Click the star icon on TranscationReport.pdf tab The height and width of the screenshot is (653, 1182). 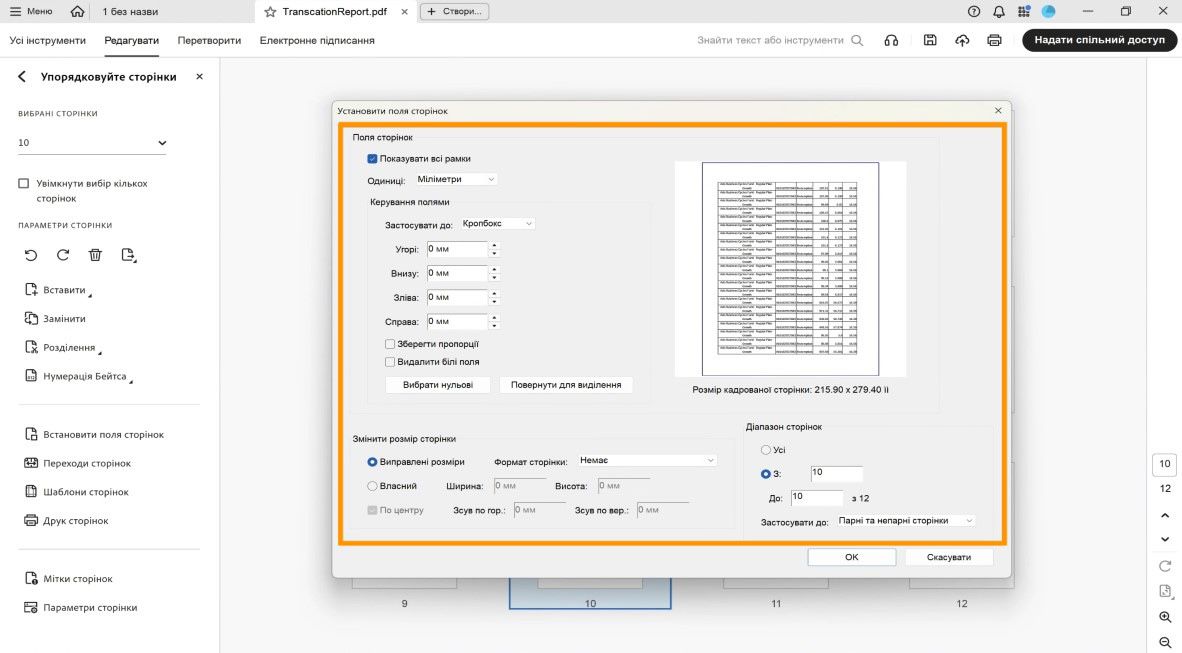[x=270, y=11]
